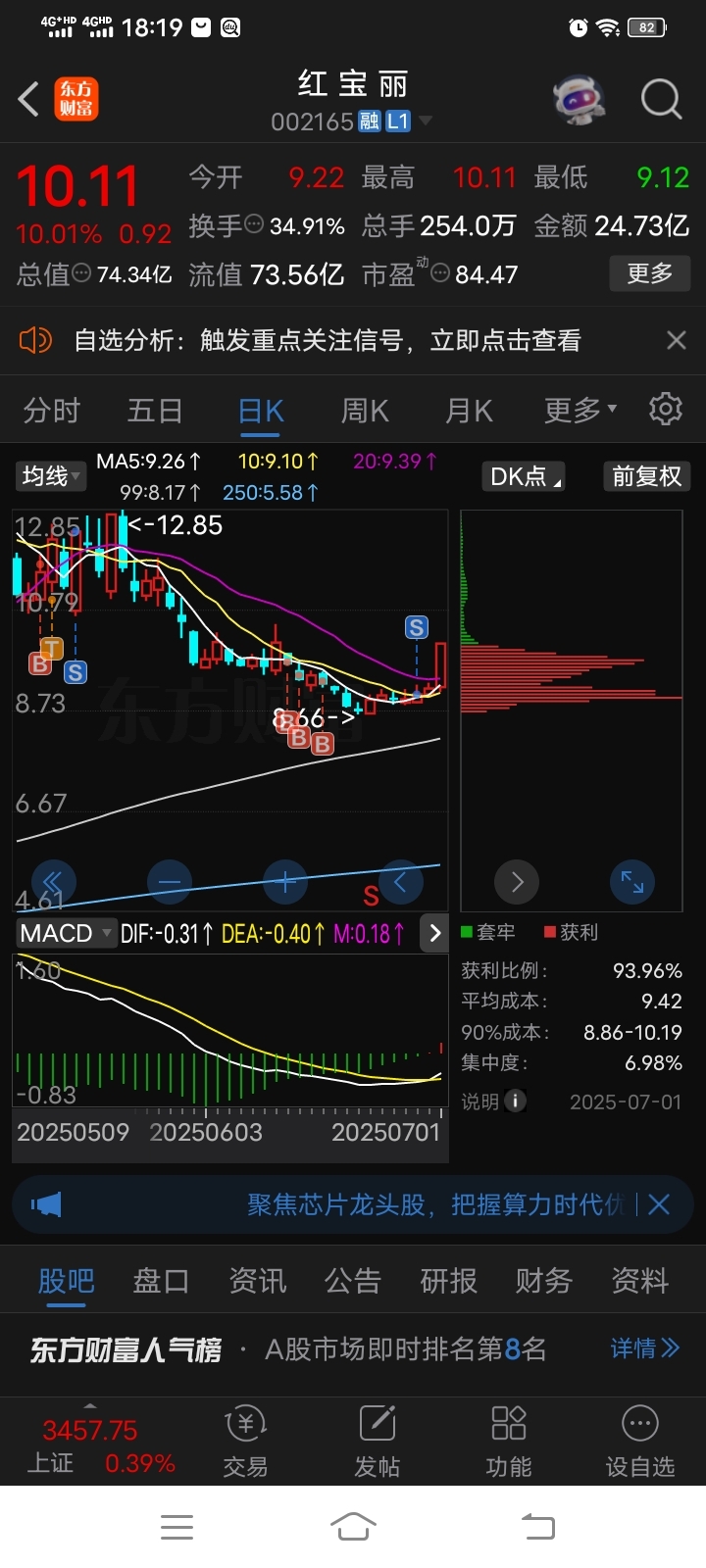Zoom in chart with plus icon
Screen dimensions: 706x1568
285,882
